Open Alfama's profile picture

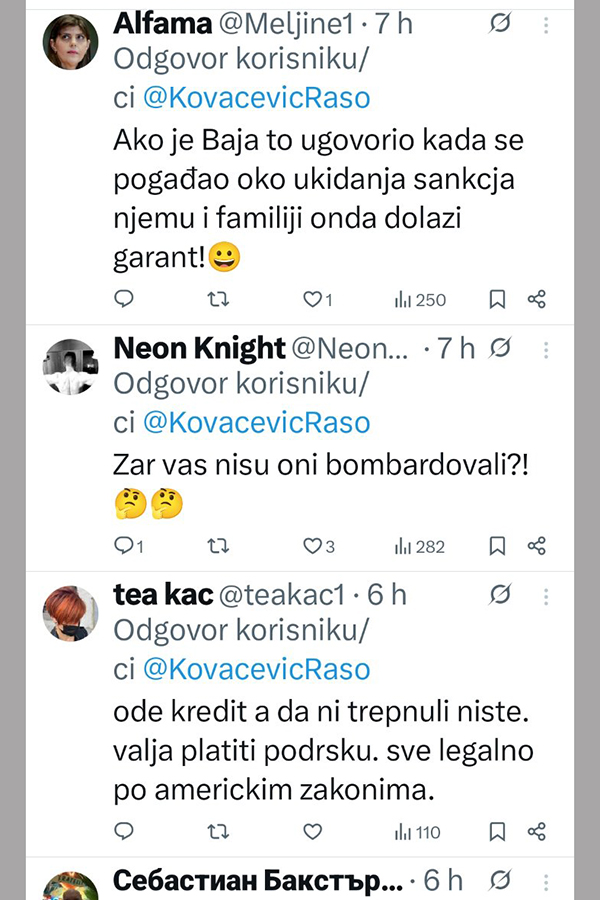(x=70, y=43)
